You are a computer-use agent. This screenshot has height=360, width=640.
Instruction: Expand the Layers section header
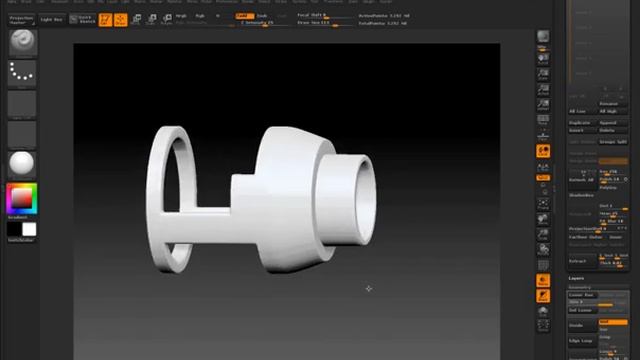click(576, 278)
